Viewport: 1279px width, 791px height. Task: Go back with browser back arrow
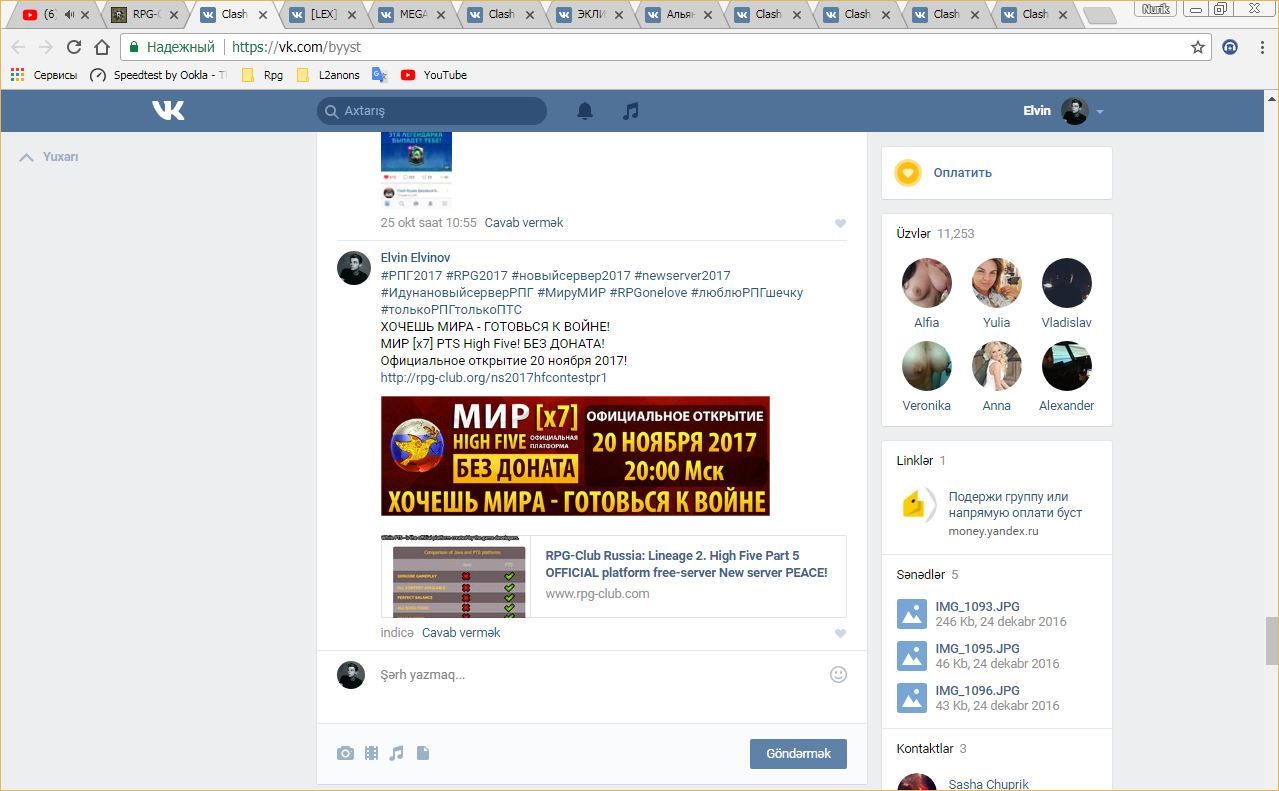click(18, 47)
